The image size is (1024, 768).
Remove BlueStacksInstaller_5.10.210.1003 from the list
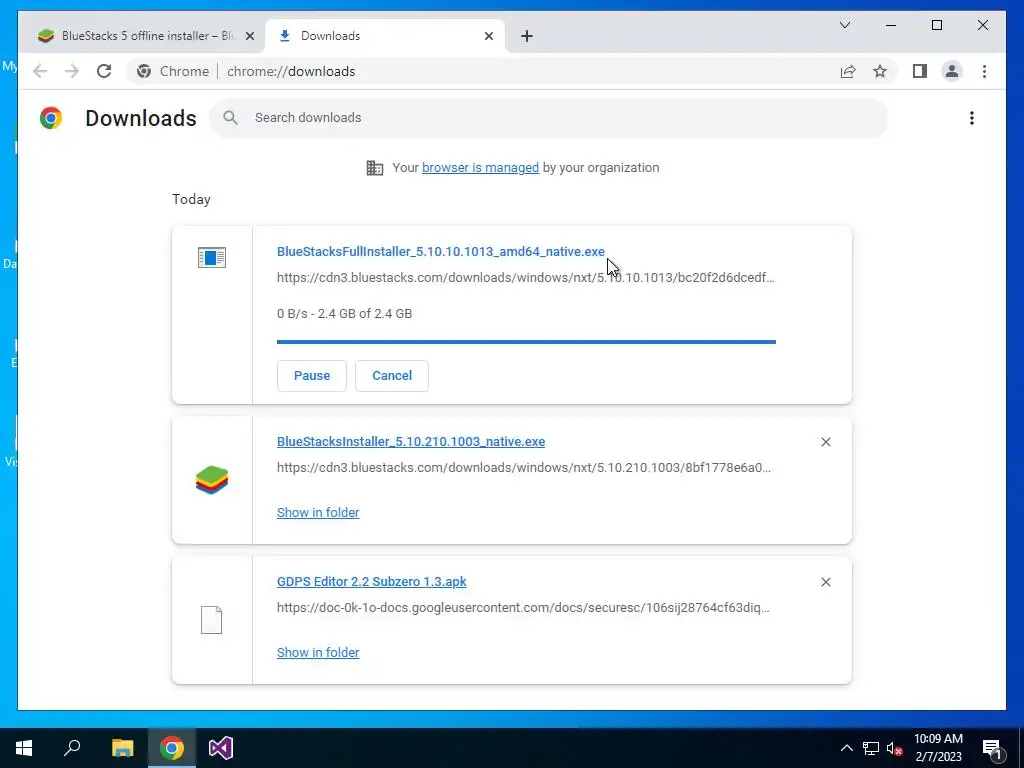[825, 442]
